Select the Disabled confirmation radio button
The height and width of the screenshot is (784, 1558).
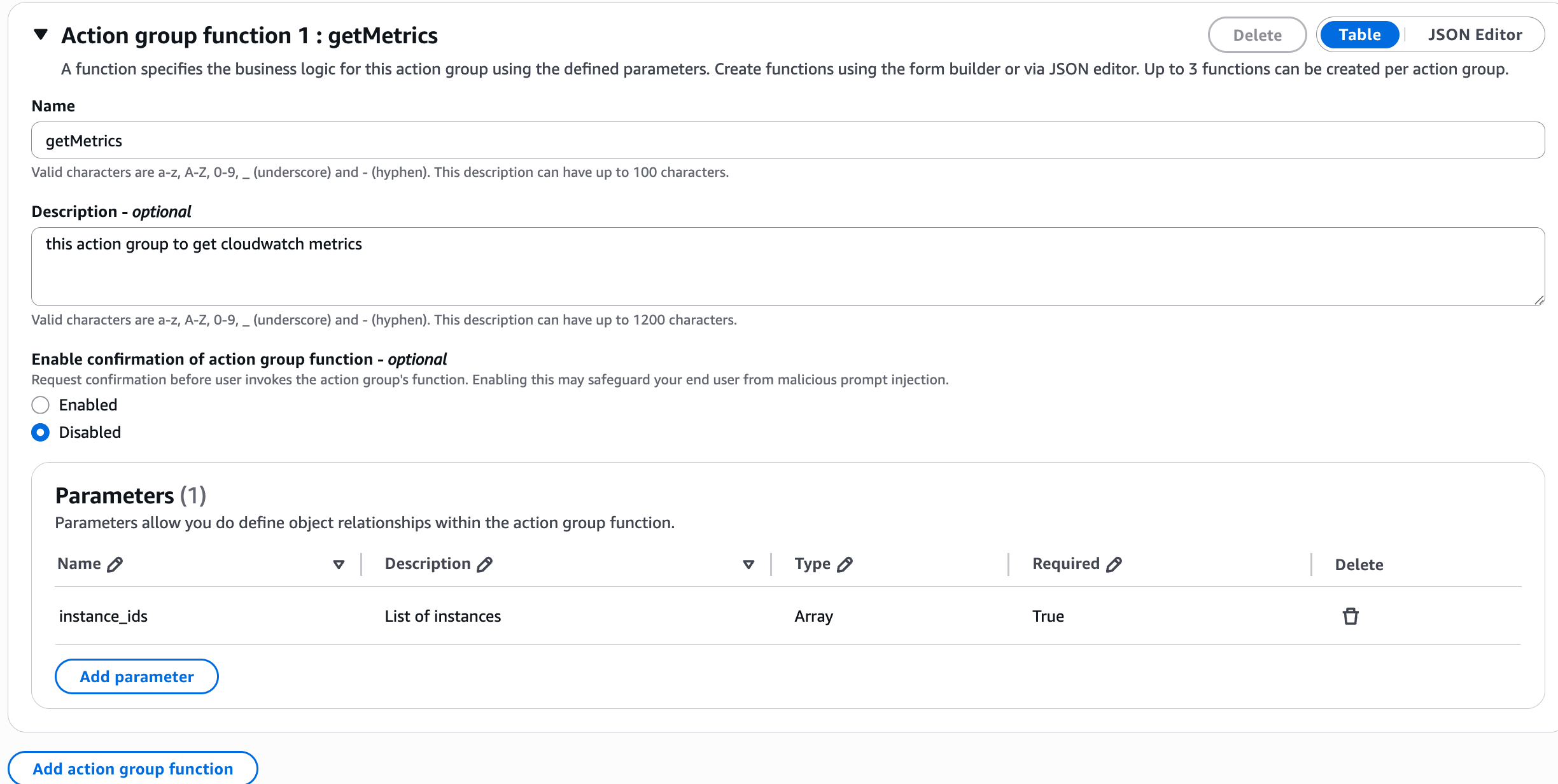tap(41, 433)
